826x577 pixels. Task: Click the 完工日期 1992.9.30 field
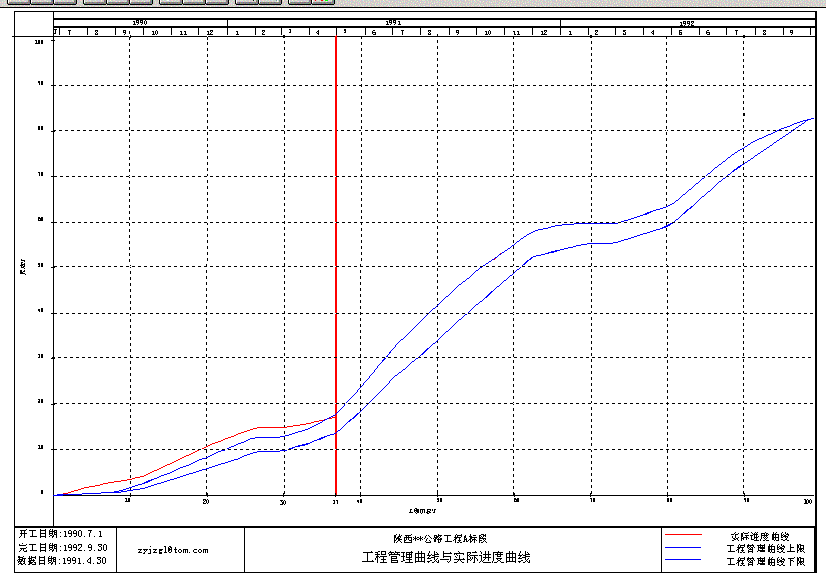[62, 548]
